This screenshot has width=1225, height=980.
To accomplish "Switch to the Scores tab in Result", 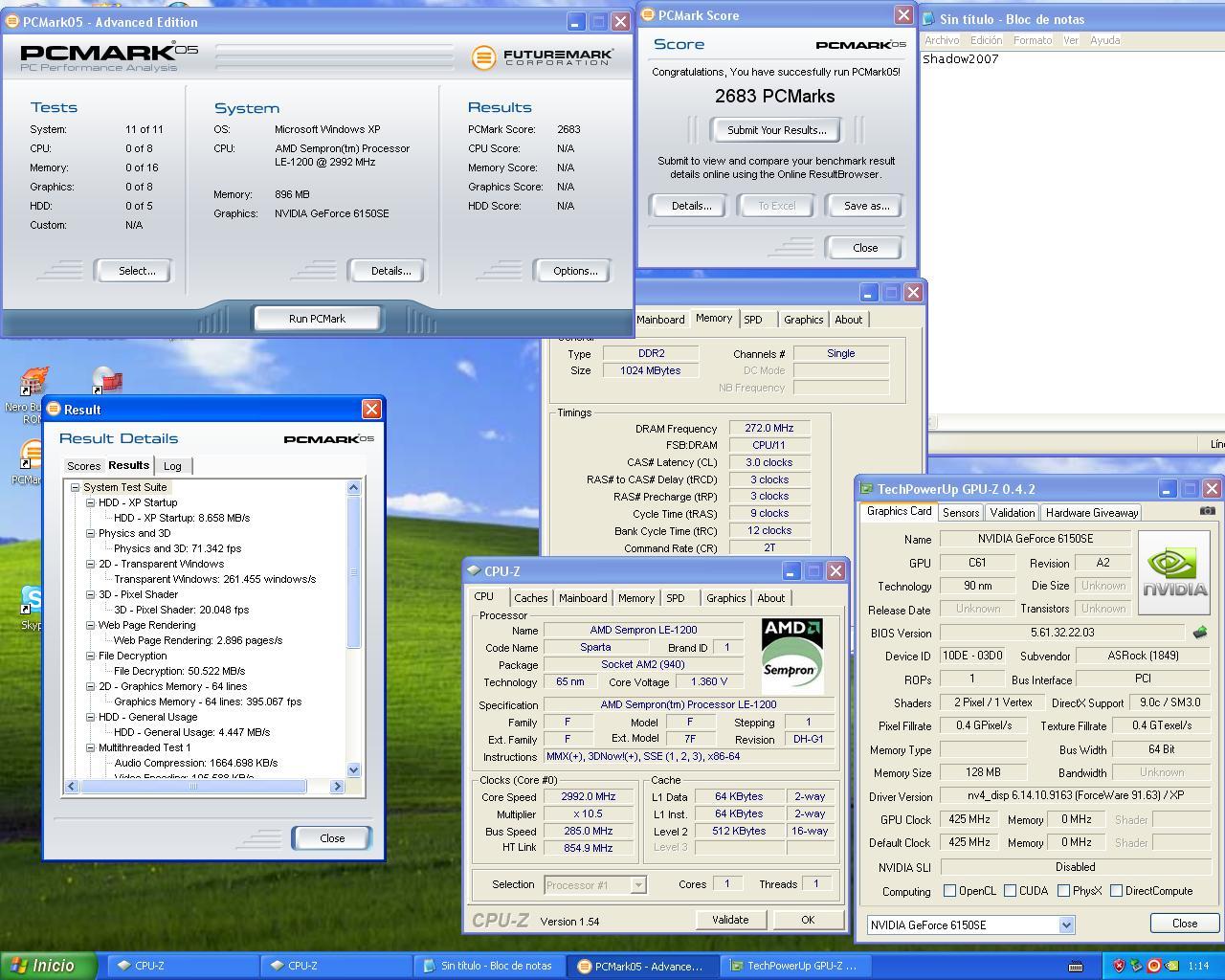I will coord(83,466).
